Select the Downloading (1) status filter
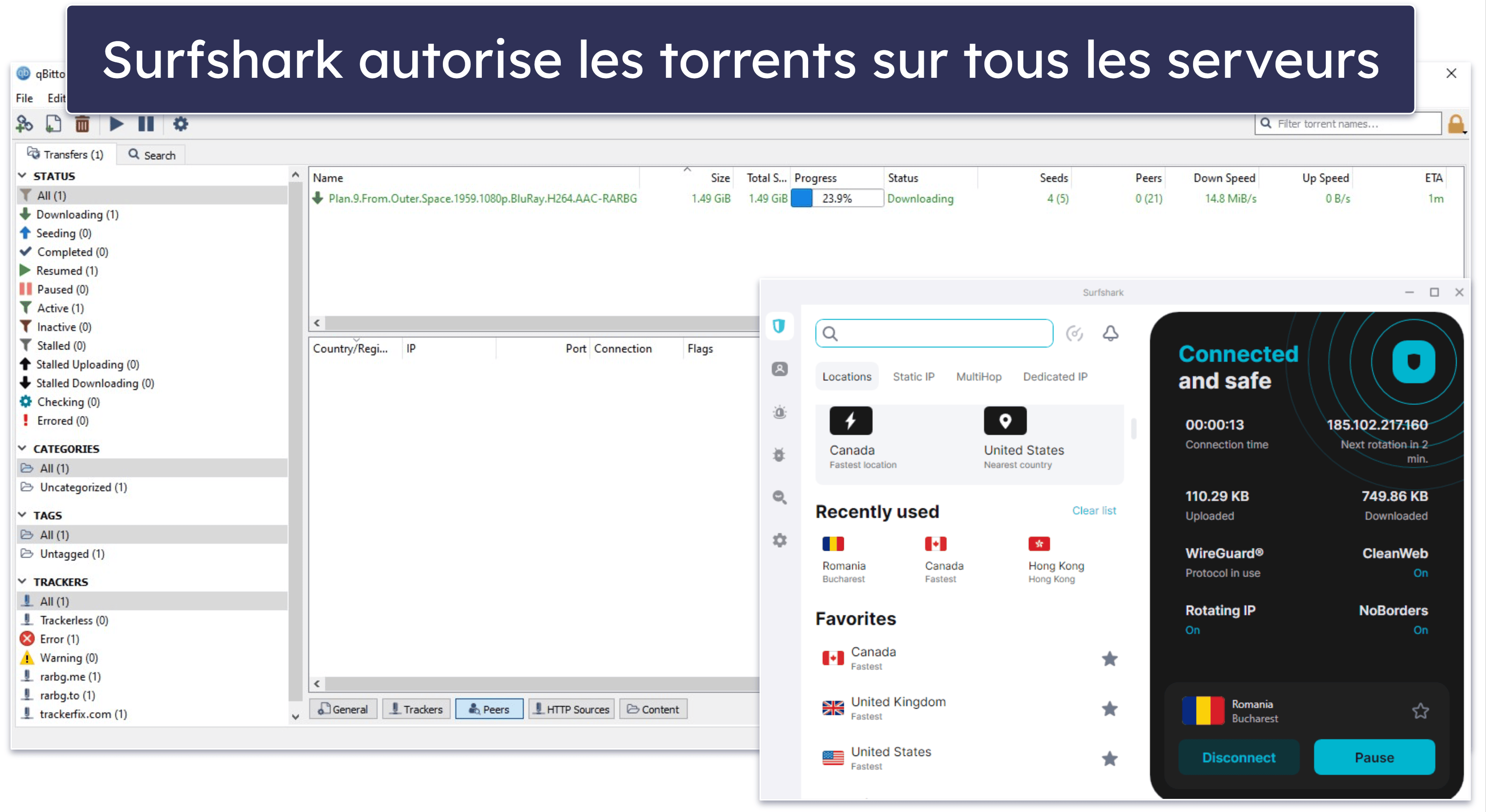This screenshot has width=1486, height=812. pos(77,214)
